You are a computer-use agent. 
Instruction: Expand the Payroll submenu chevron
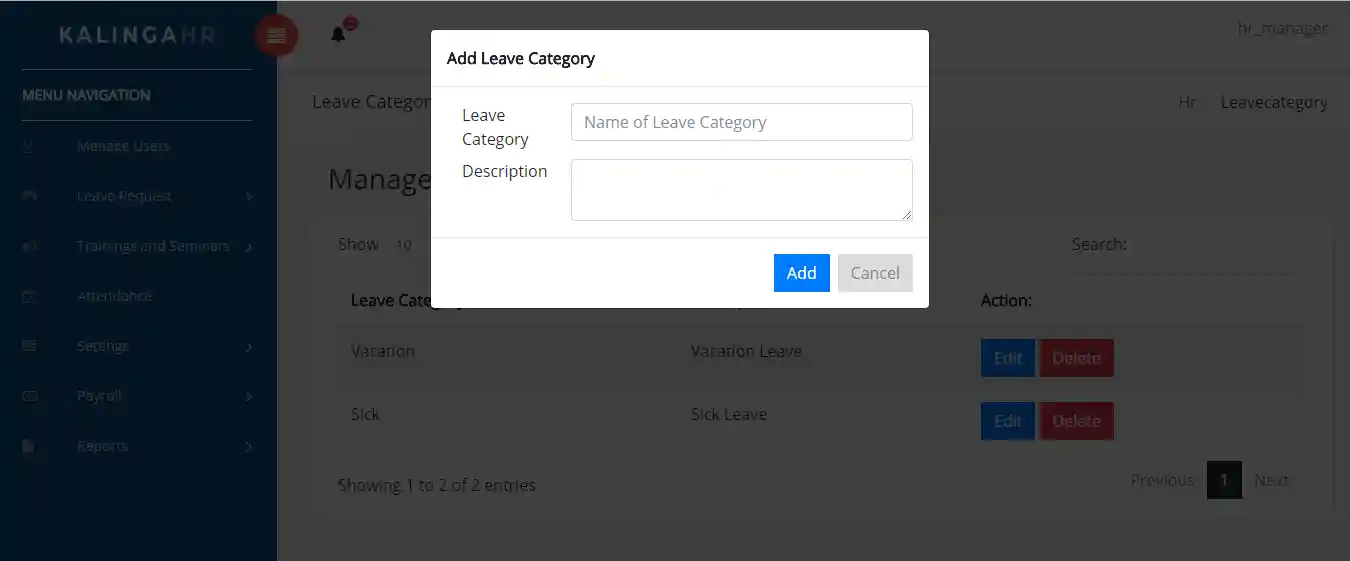click(248, 397)
